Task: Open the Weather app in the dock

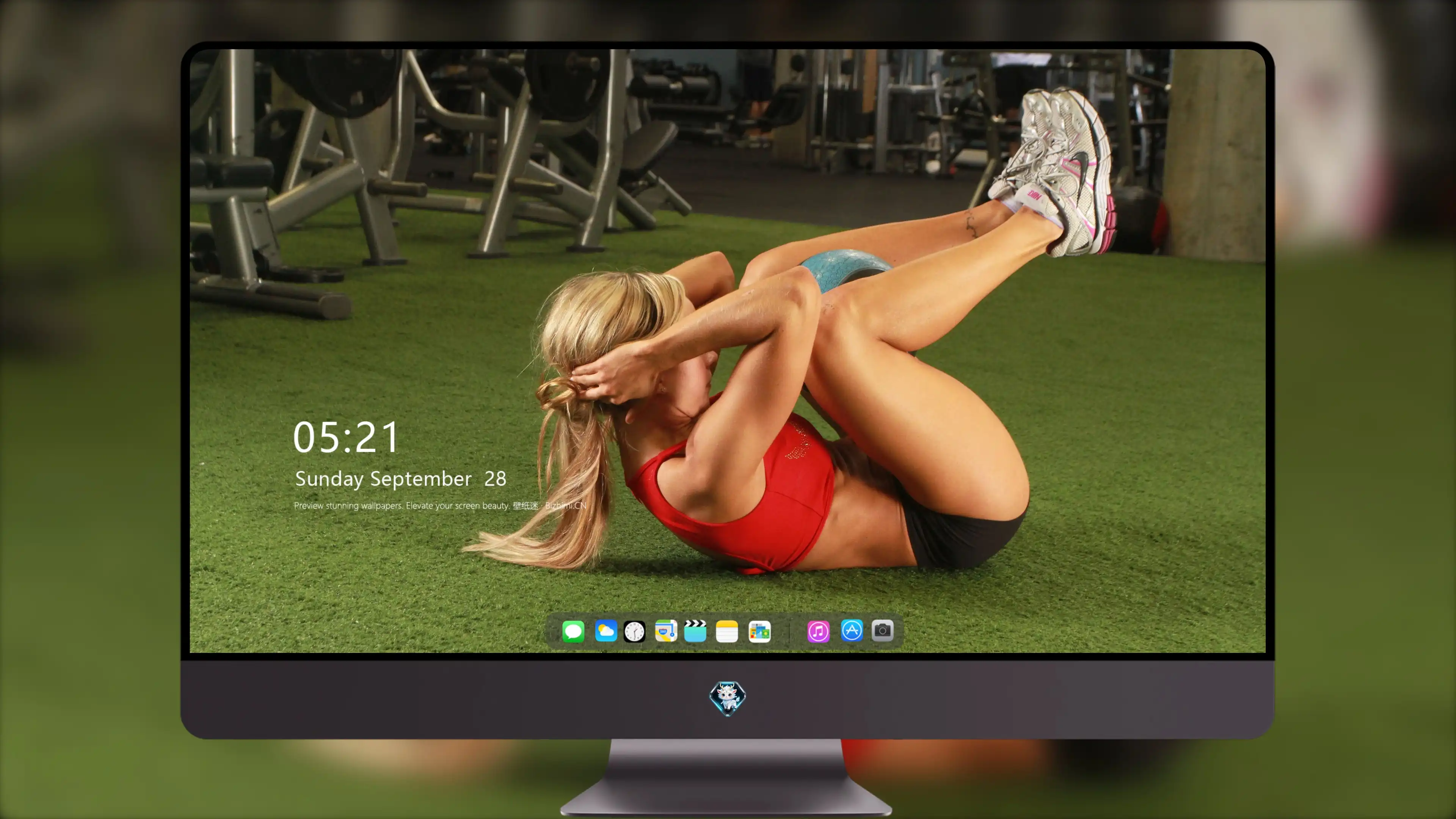Action: tap(606, 631)
